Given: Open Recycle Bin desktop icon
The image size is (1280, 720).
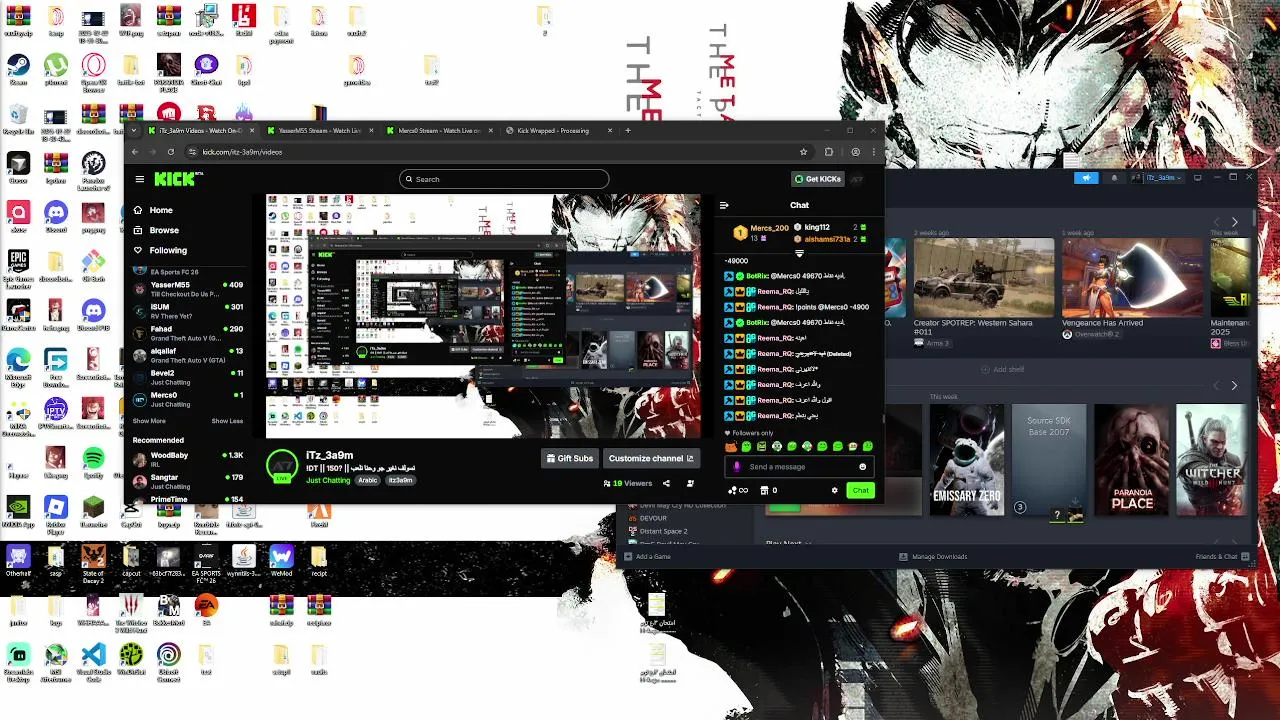Looking at the screenshot, I should point(18,119).
